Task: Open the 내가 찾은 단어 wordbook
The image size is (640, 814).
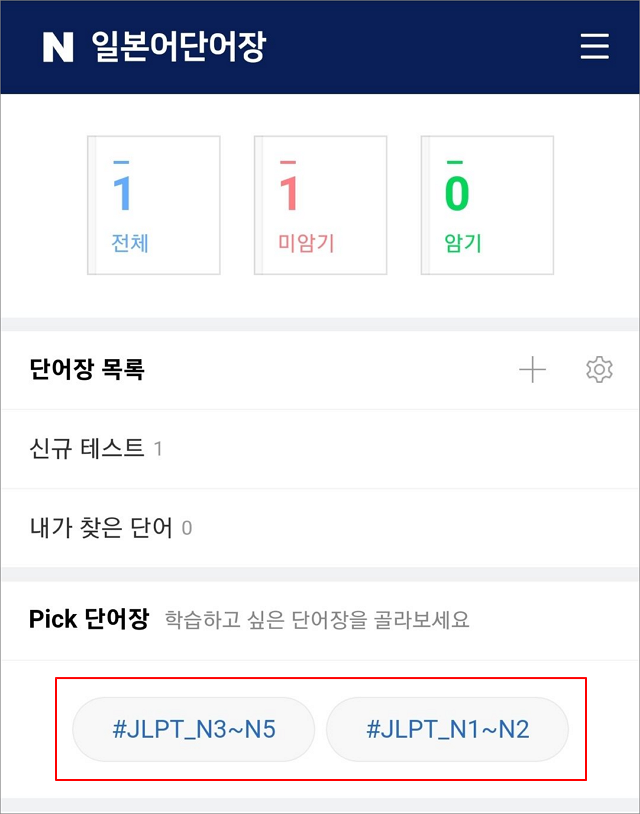Action: pos(101,527)
